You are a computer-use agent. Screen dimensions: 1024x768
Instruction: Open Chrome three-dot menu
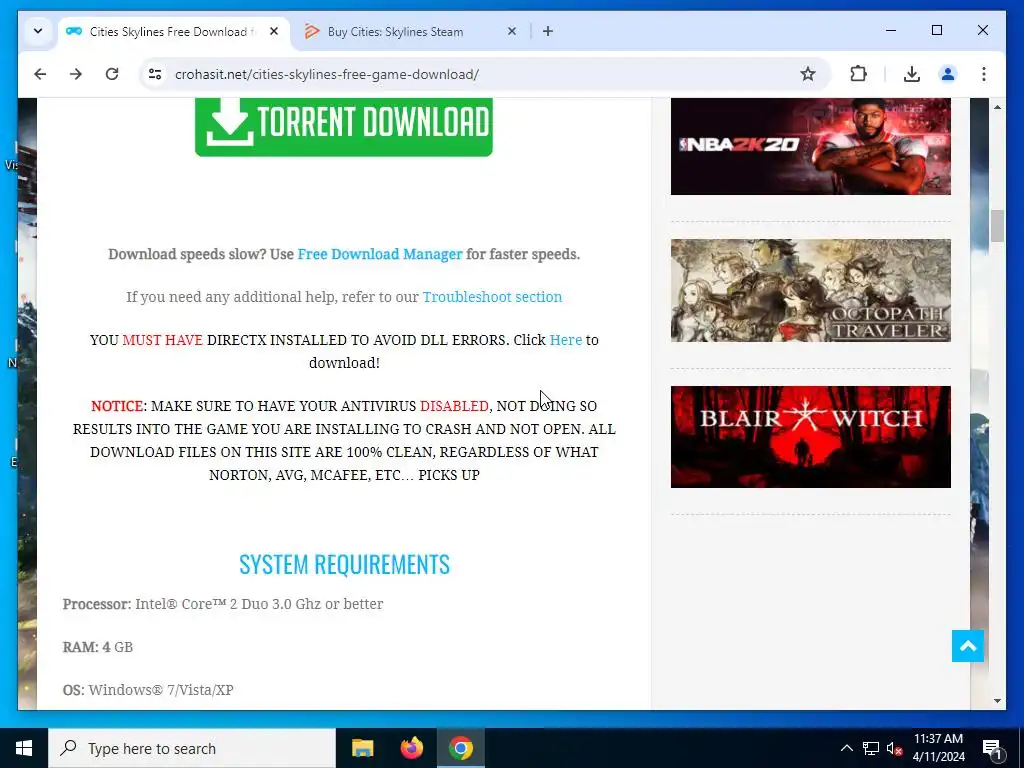[x=984, y=74]
